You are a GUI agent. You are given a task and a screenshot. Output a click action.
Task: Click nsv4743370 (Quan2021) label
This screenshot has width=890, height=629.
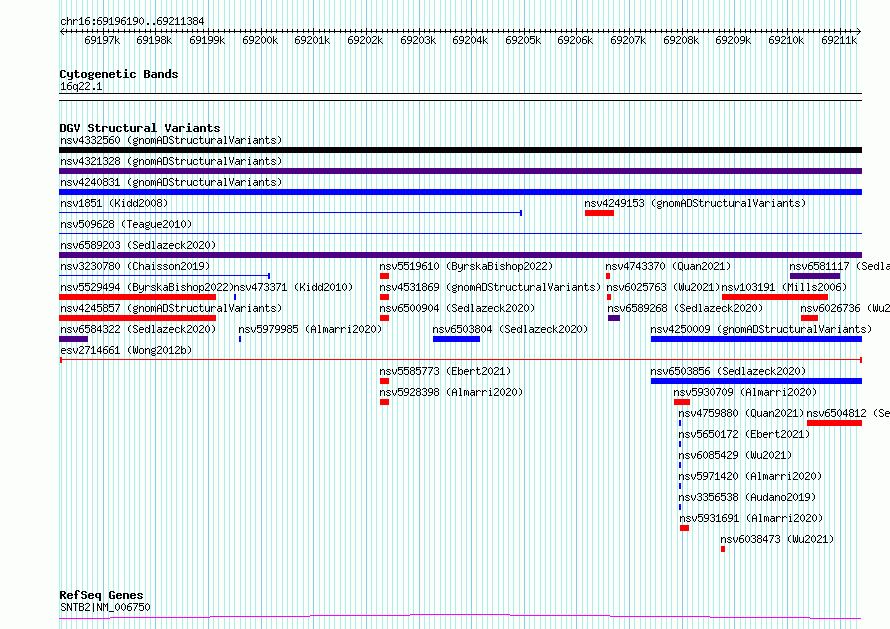(x=668, y=266)
